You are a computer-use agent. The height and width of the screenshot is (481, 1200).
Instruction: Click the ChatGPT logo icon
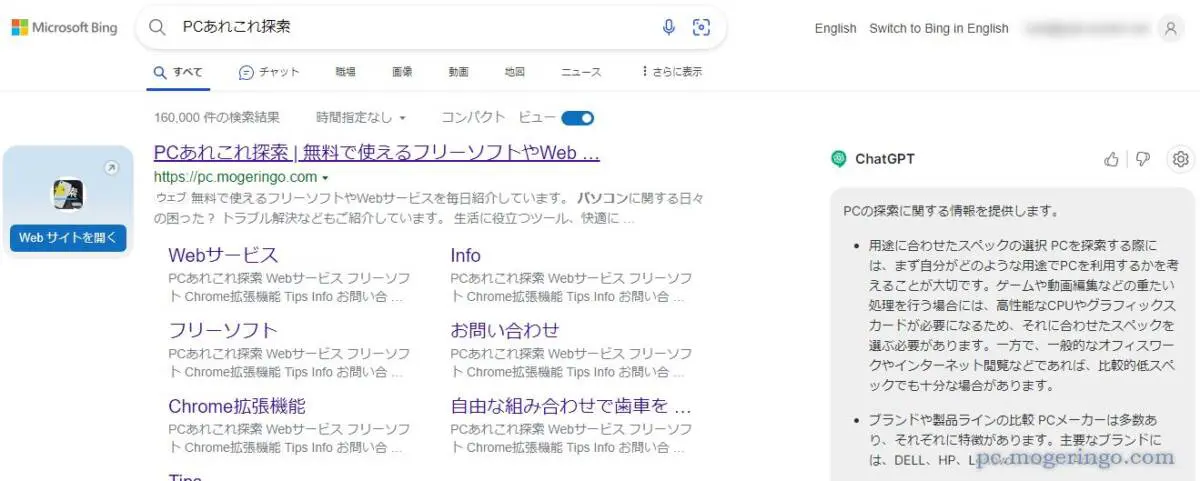(839, 159)
